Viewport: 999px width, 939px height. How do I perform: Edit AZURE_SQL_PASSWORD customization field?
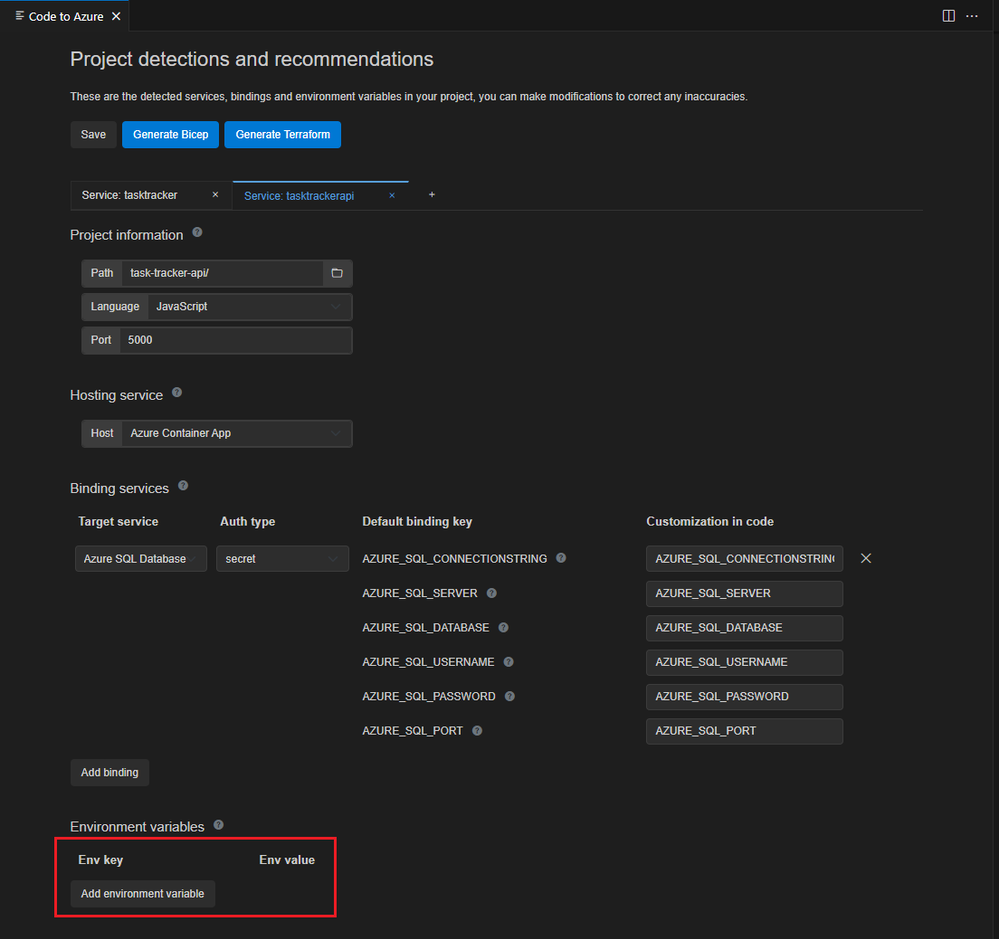pyautogui.click(x=744, y=696)
